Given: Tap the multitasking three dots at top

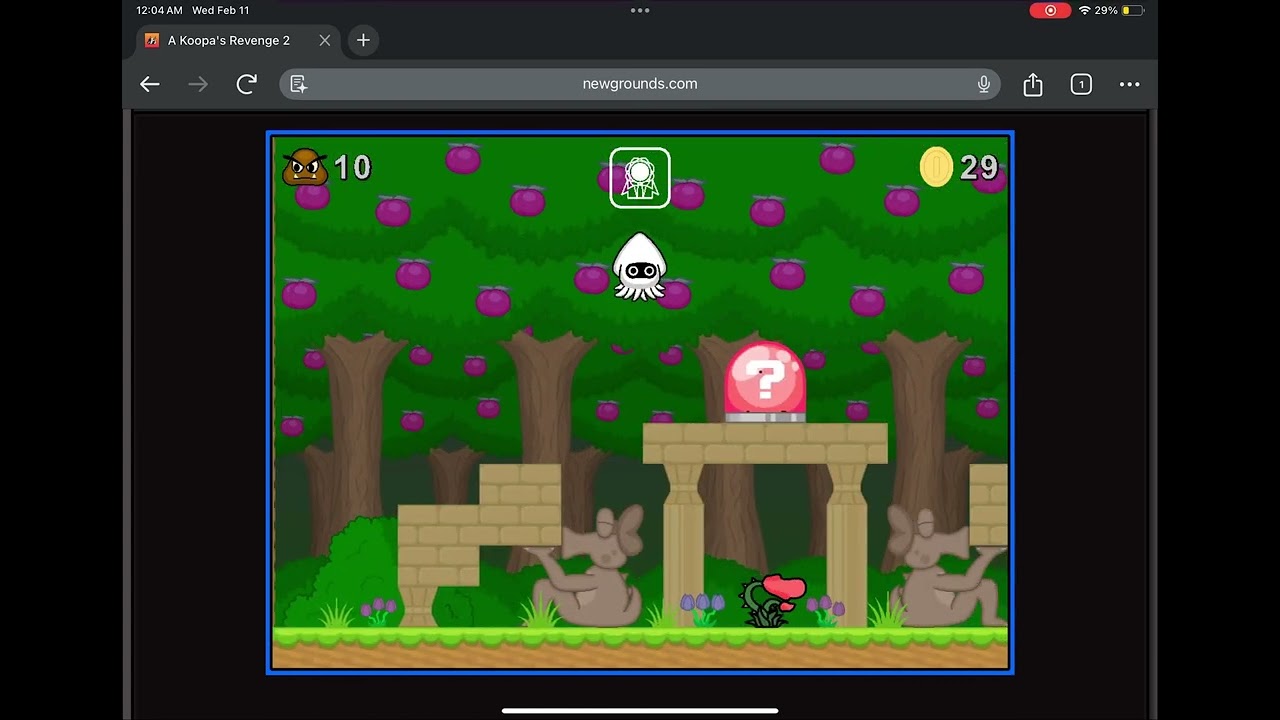Looking at the screenshot, I should click(640, 10).
